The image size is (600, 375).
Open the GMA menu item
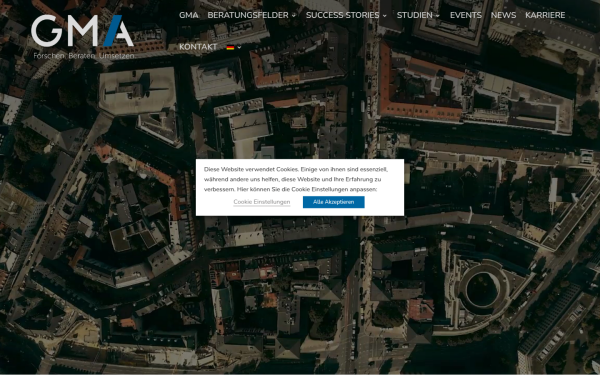(189, 15)
